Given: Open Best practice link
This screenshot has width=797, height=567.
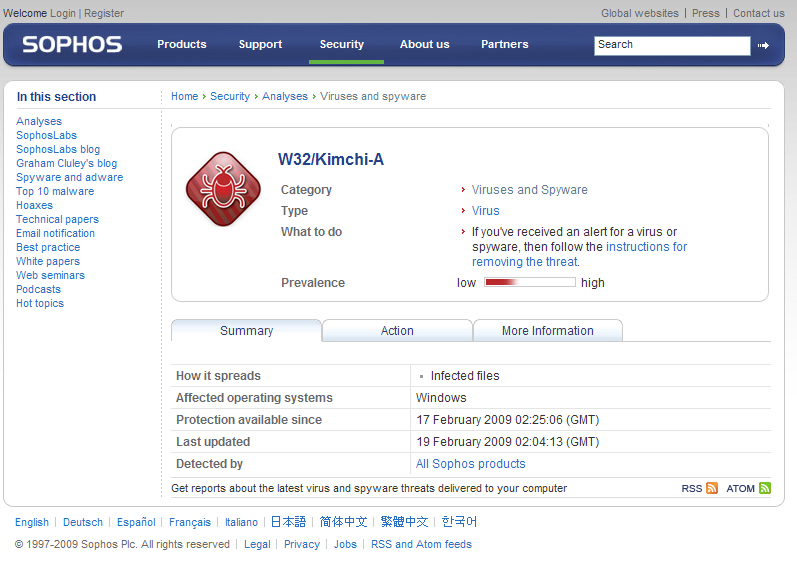Looking at the screenshot, I should pyautogui.click(x=48, y=247).
